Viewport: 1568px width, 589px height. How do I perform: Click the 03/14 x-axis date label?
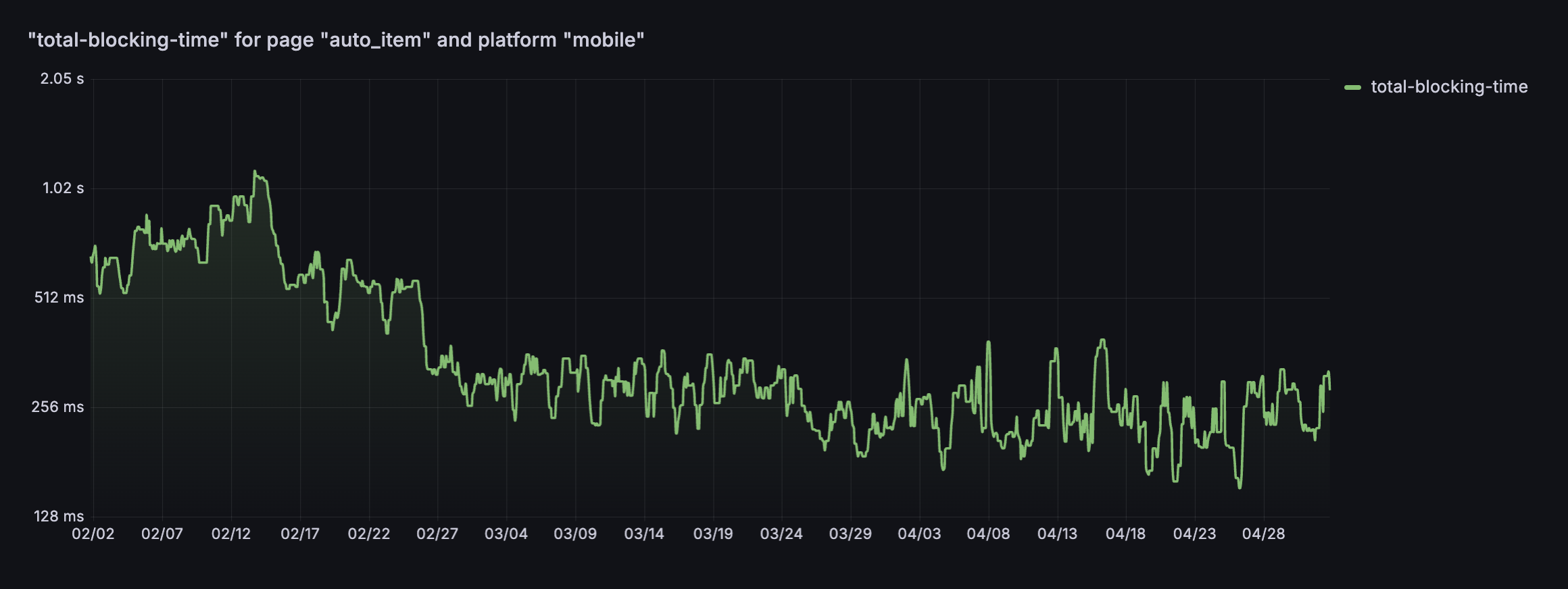[x=644, y=534]
